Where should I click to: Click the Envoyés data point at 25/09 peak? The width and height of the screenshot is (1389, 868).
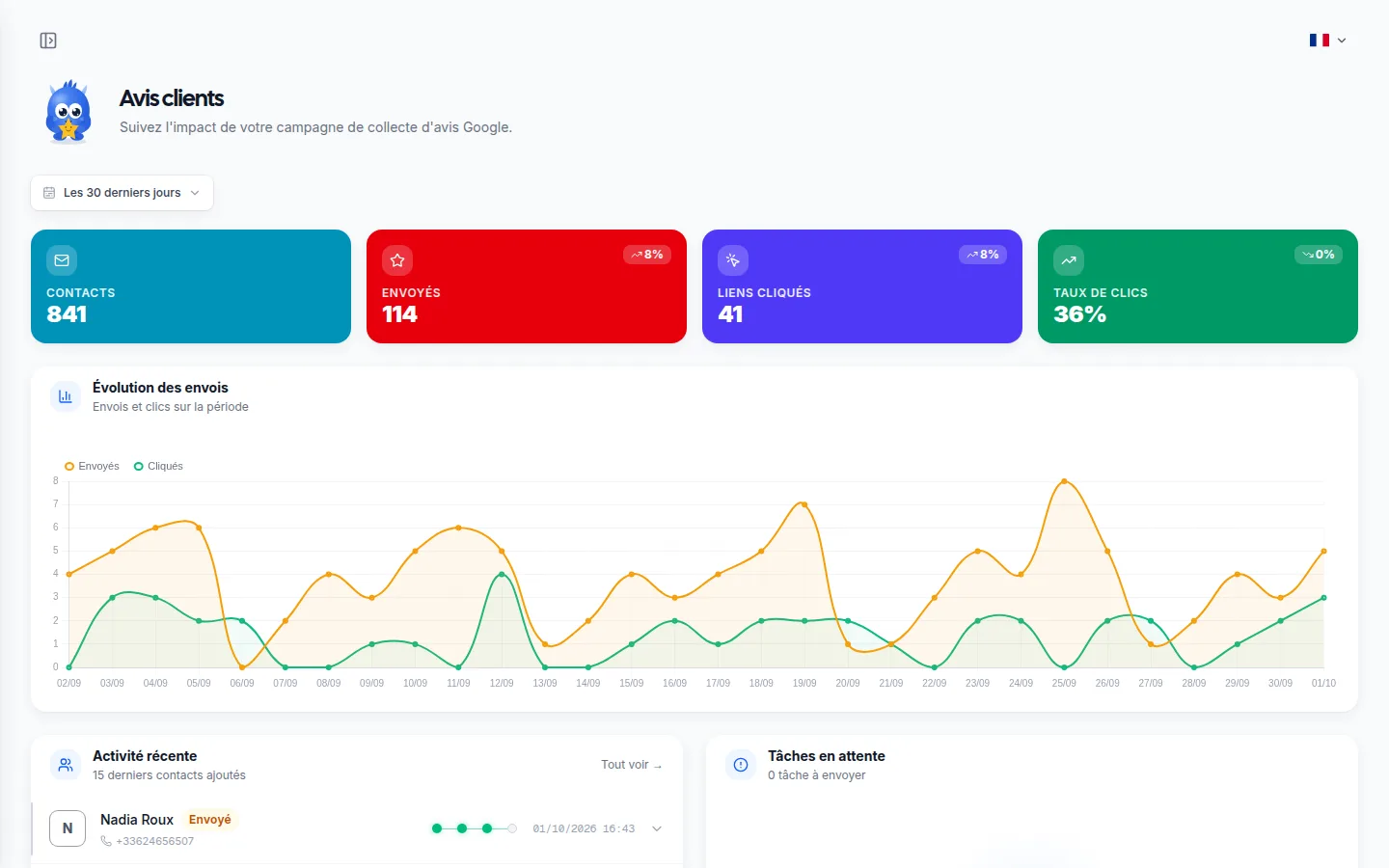pyautogui.click(x=1064, y=481)
